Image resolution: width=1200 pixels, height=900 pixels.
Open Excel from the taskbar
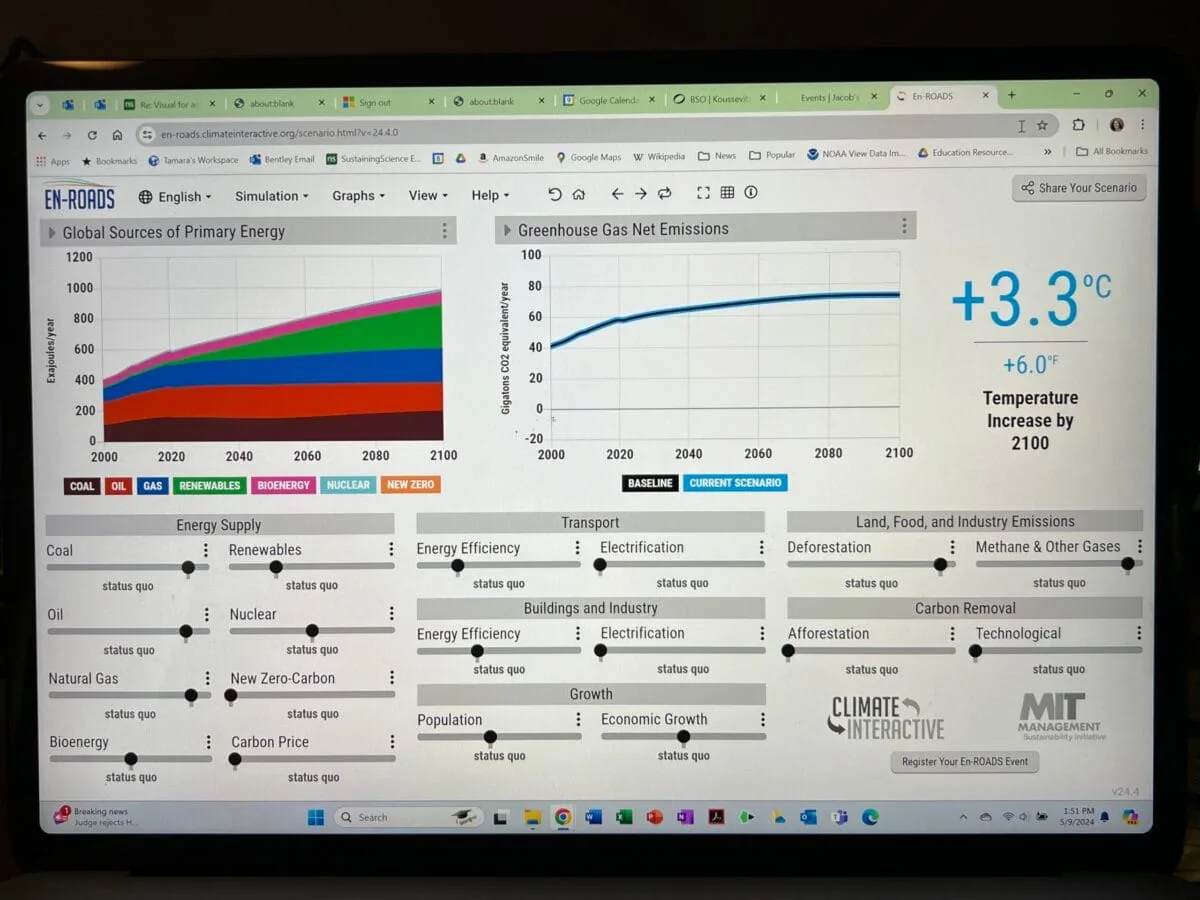624,817
